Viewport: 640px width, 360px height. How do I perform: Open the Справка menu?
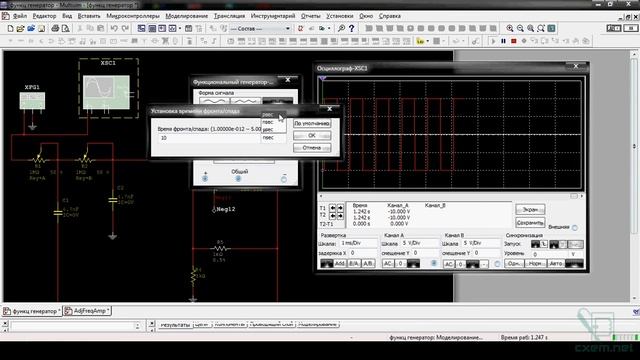tap(390, 16)
